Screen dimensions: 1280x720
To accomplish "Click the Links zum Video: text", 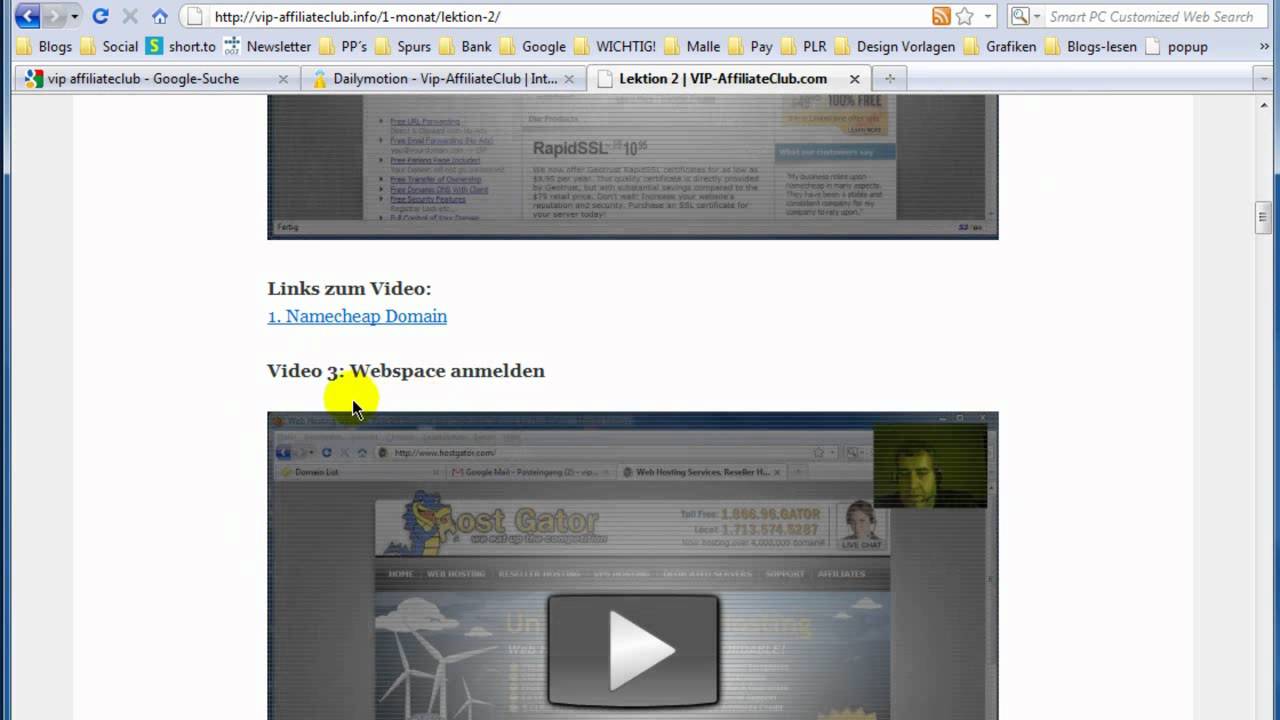I will tap(349, 289).
